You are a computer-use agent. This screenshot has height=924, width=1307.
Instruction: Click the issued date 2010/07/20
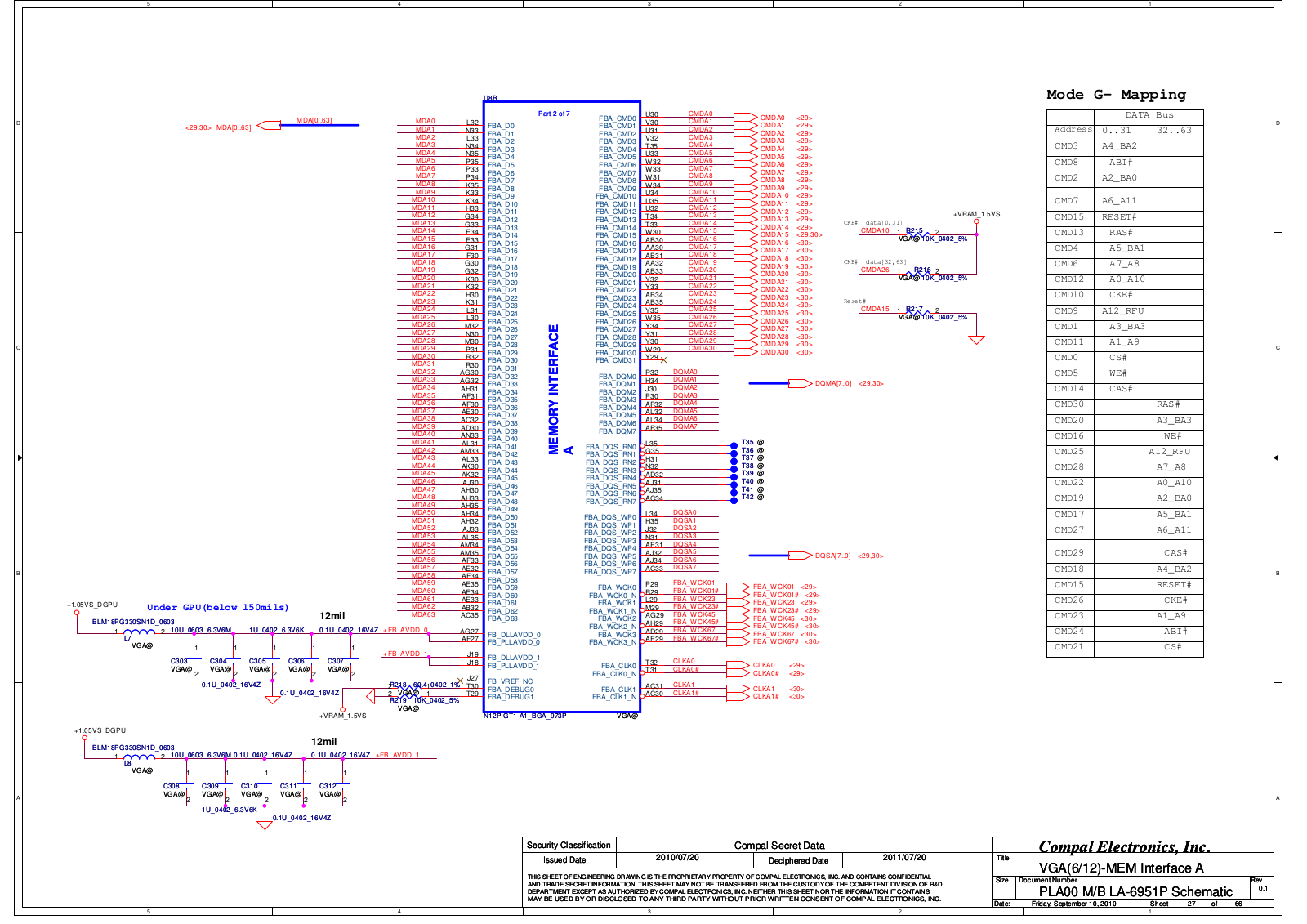[x=677, y=858]
